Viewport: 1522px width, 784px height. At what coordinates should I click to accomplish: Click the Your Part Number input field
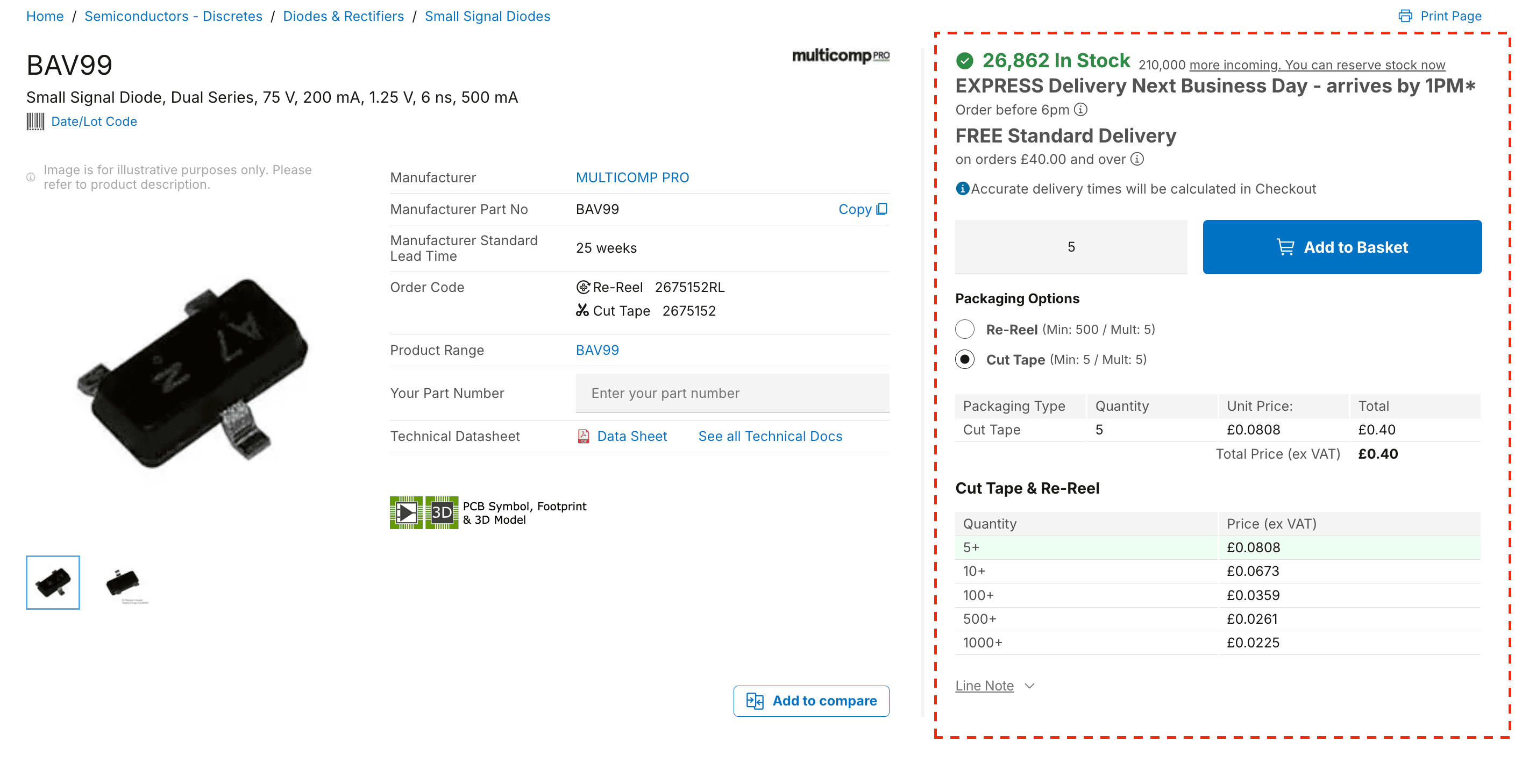coord(732,393)
